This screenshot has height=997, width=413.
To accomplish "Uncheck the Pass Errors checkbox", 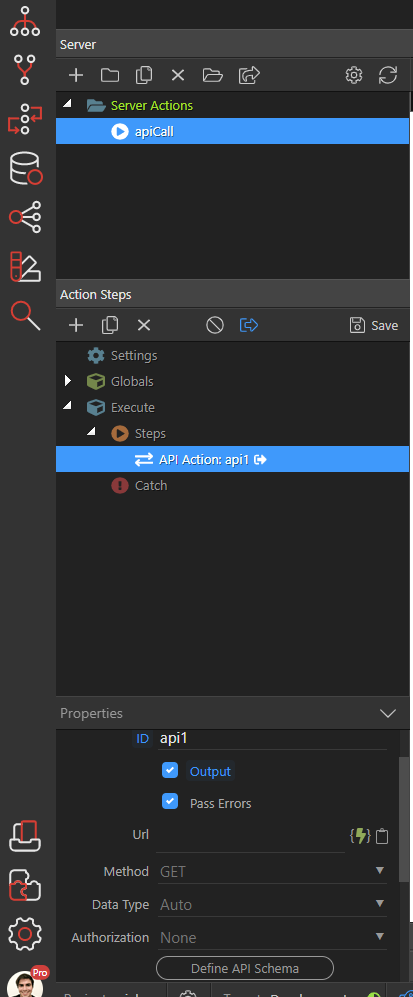I will (x=170, y=801).
